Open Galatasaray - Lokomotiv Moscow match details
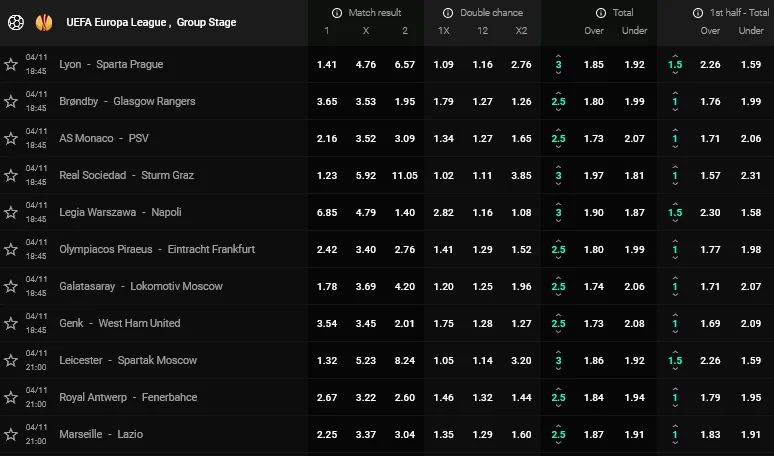This screenshot has width=774, height=456. pos(140,286)
